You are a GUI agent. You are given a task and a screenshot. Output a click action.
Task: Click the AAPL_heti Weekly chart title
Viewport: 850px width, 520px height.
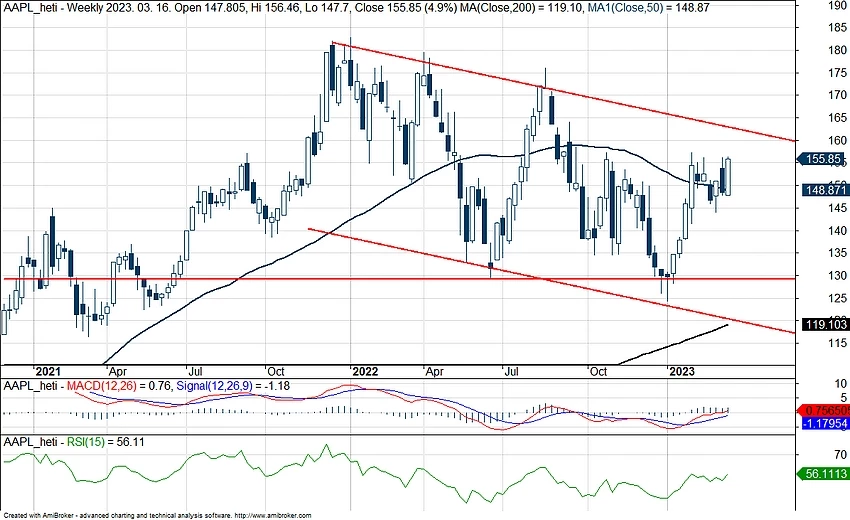tap(66, 8)
